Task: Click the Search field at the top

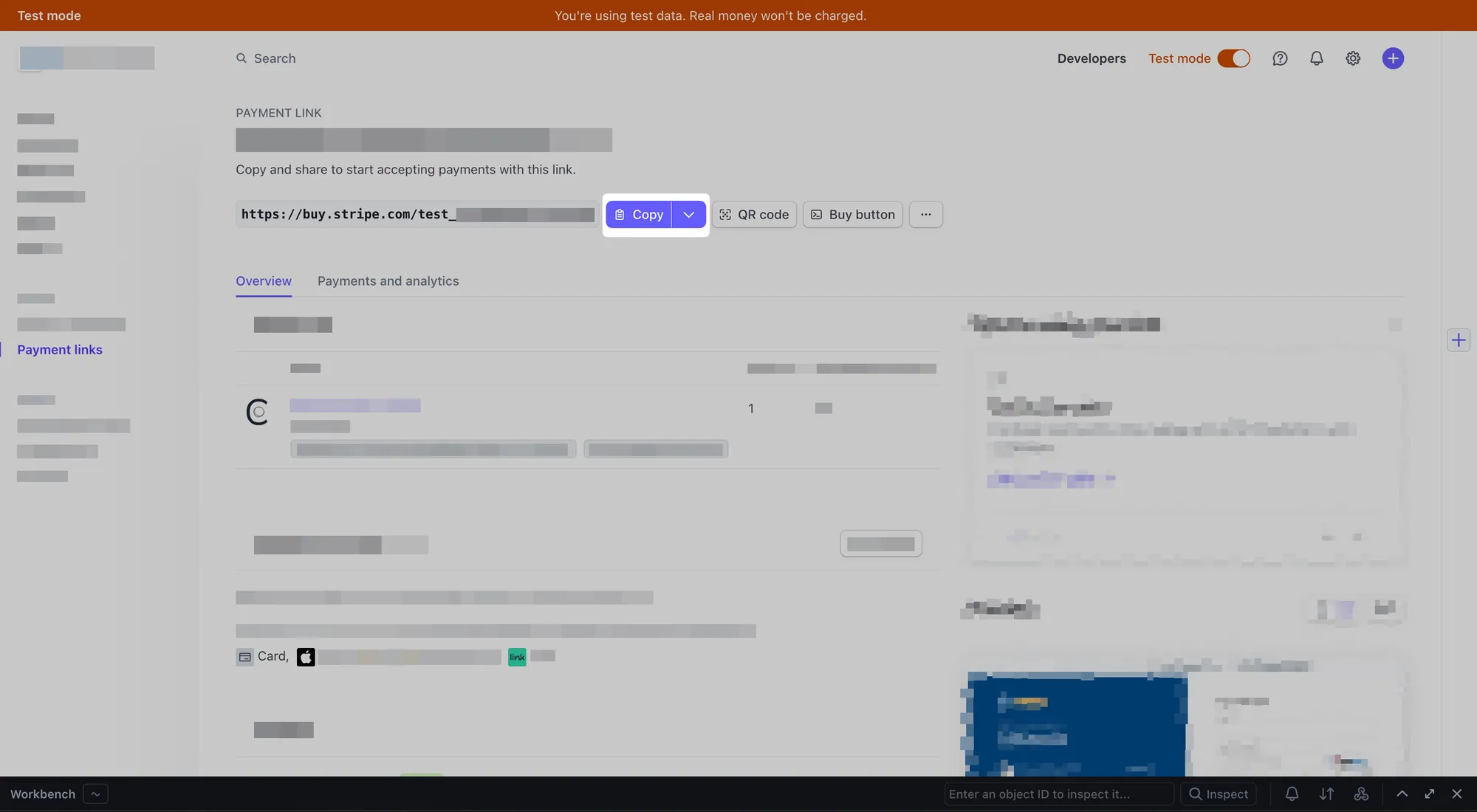Action: pyautogui.click(x=266, y=58)
